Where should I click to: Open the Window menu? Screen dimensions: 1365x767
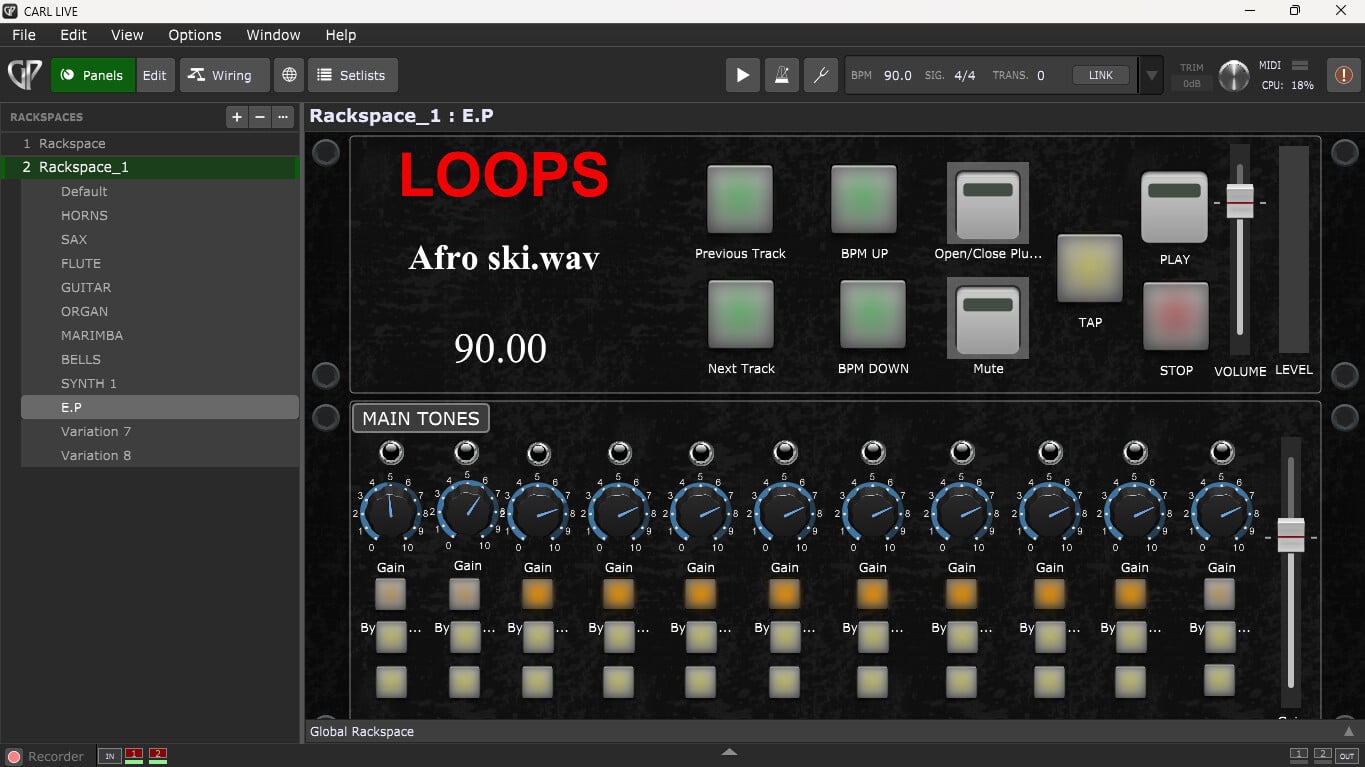[x=273, y=35]
